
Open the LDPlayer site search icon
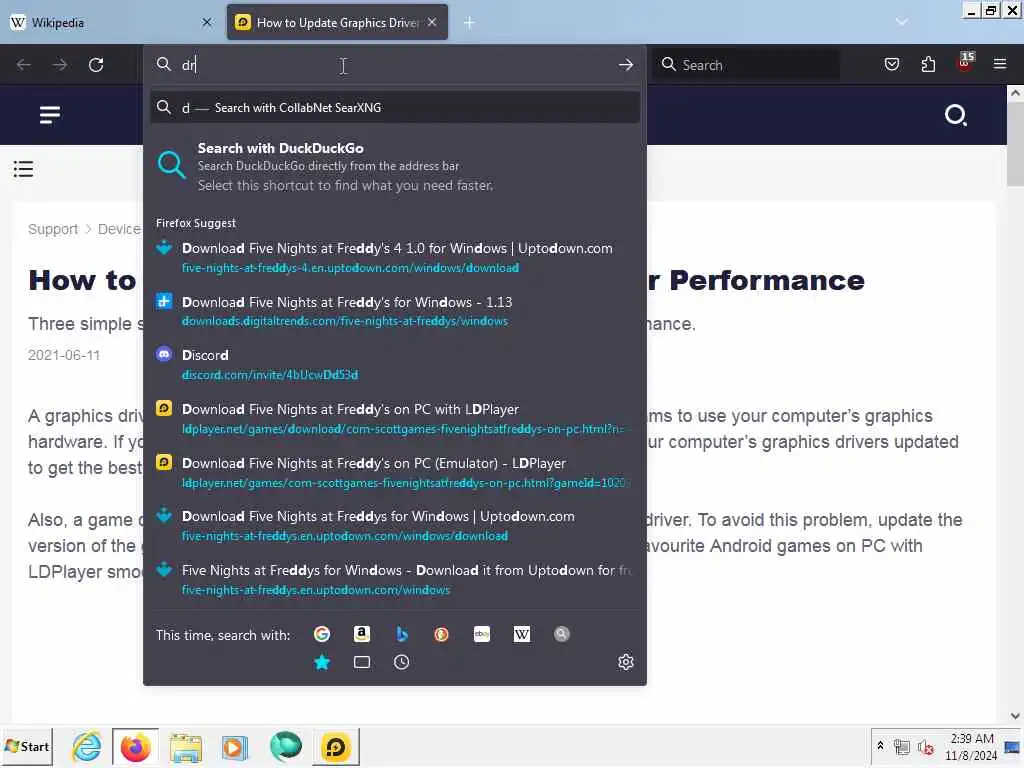pyautogui.click(x=955, y=115)
